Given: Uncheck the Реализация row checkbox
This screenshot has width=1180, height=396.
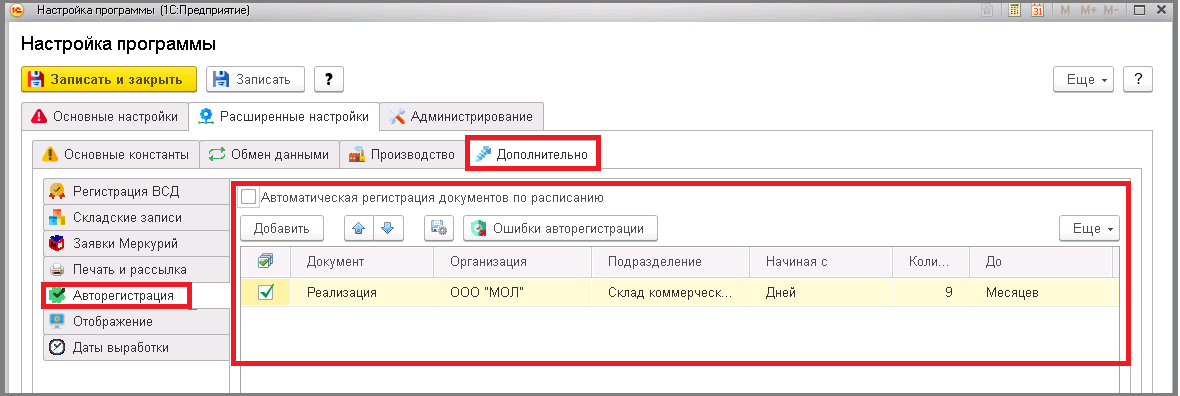Looking at the screenshot, I should click(265, 292).
